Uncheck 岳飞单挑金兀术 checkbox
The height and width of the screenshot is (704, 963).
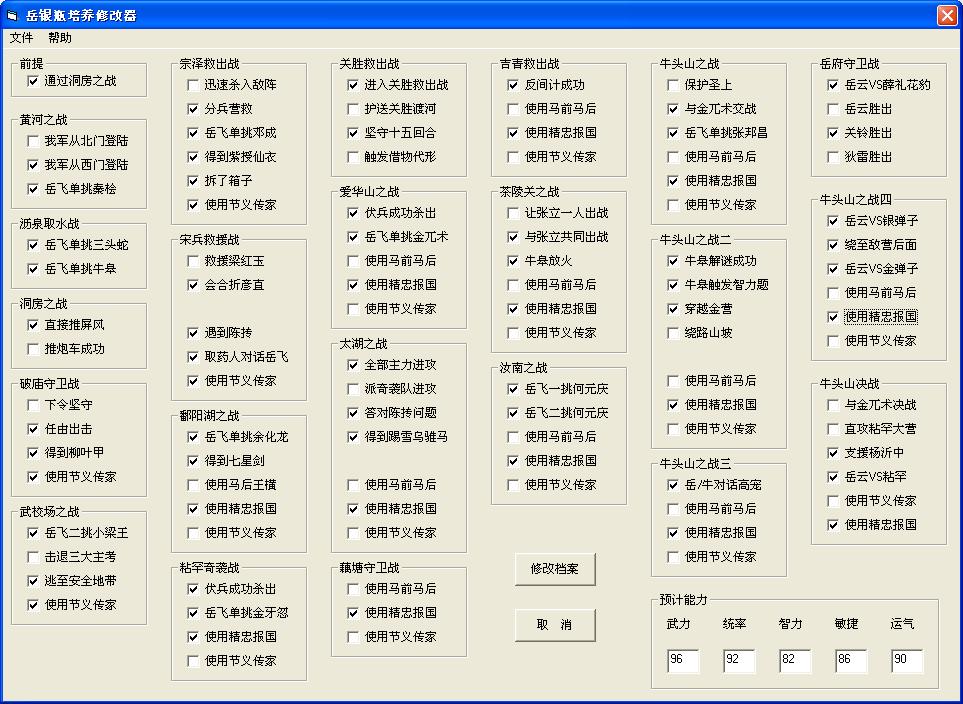pyautogui.click(x=353, y=237)
